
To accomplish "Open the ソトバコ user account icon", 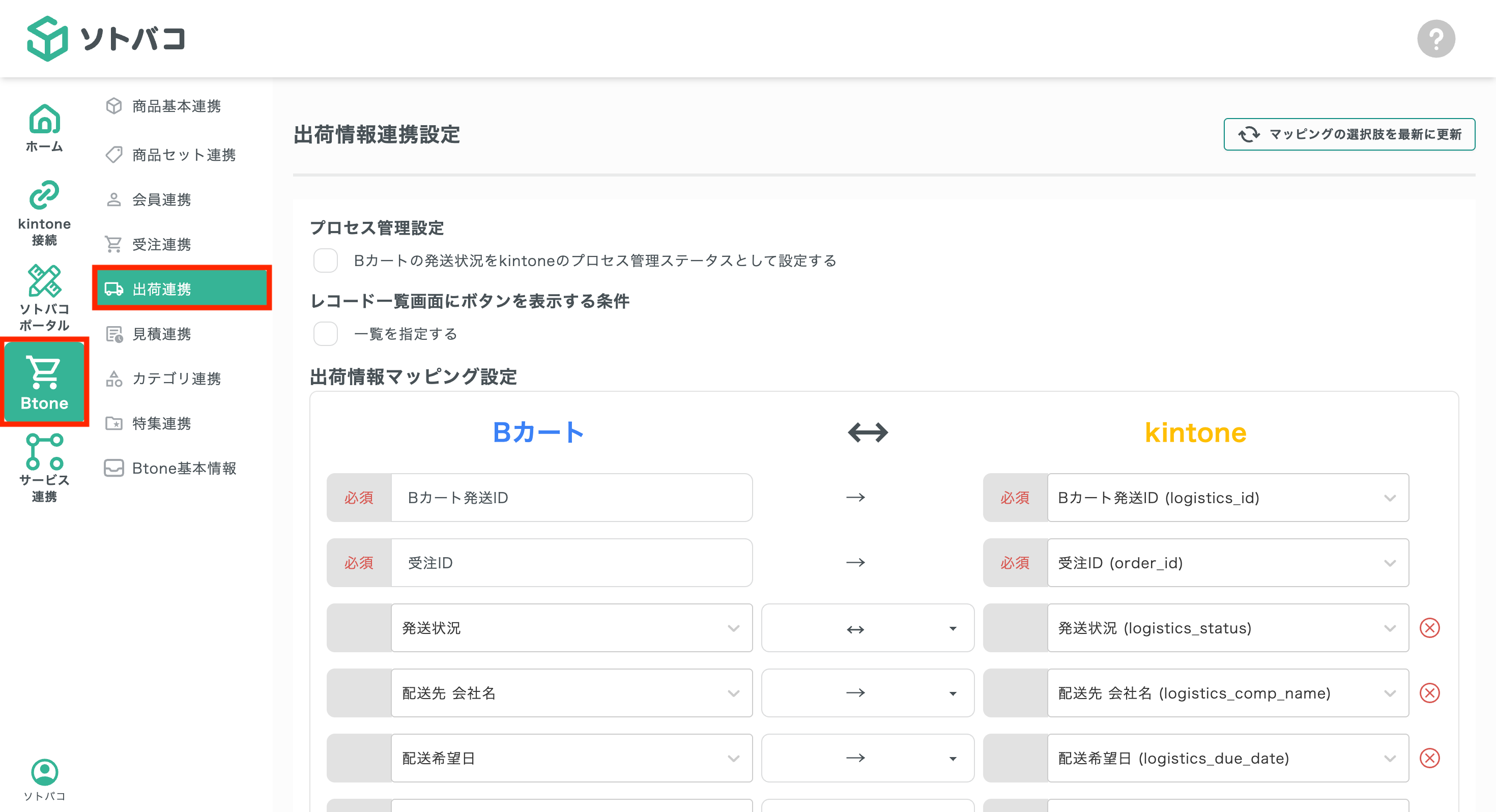I will point(44,771).
